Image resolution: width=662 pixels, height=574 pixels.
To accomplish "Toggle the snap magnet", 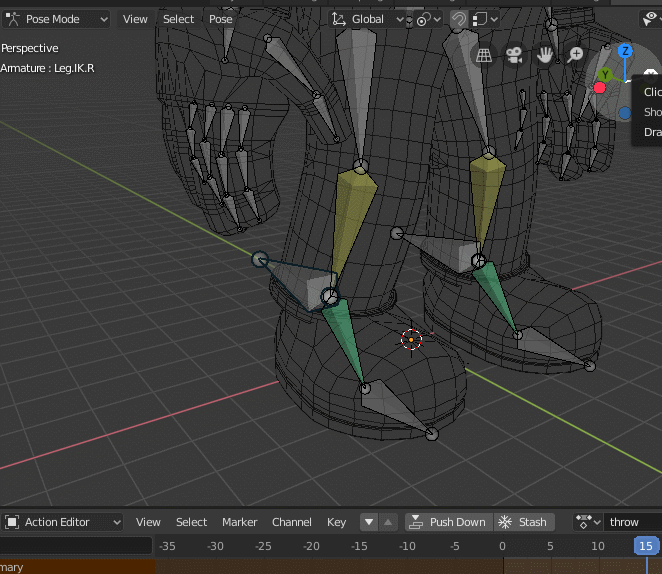I will (459, 19).
